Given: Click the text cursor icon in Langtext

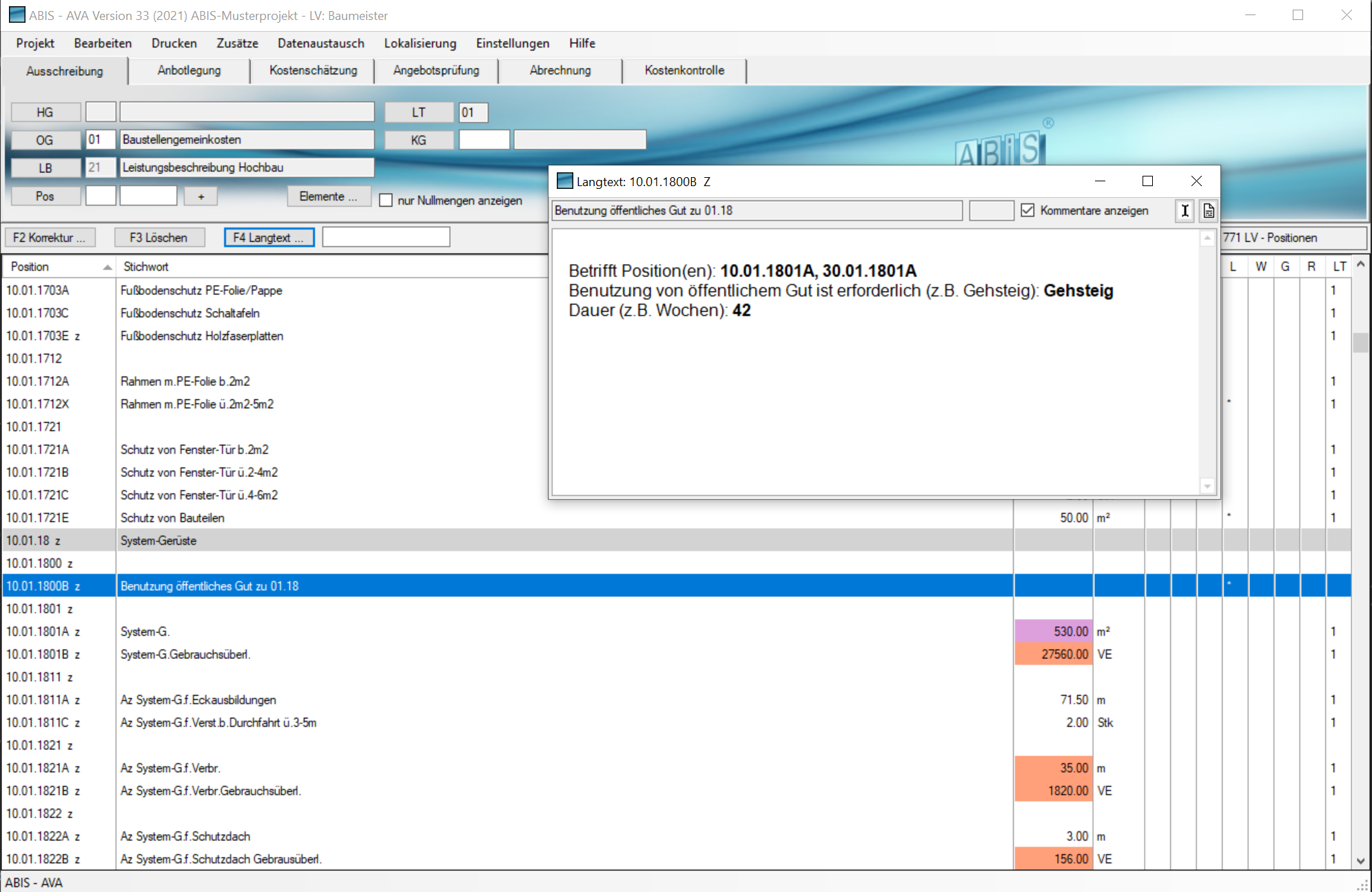Looking at the screenshot, I should (x=1185, y=211).
